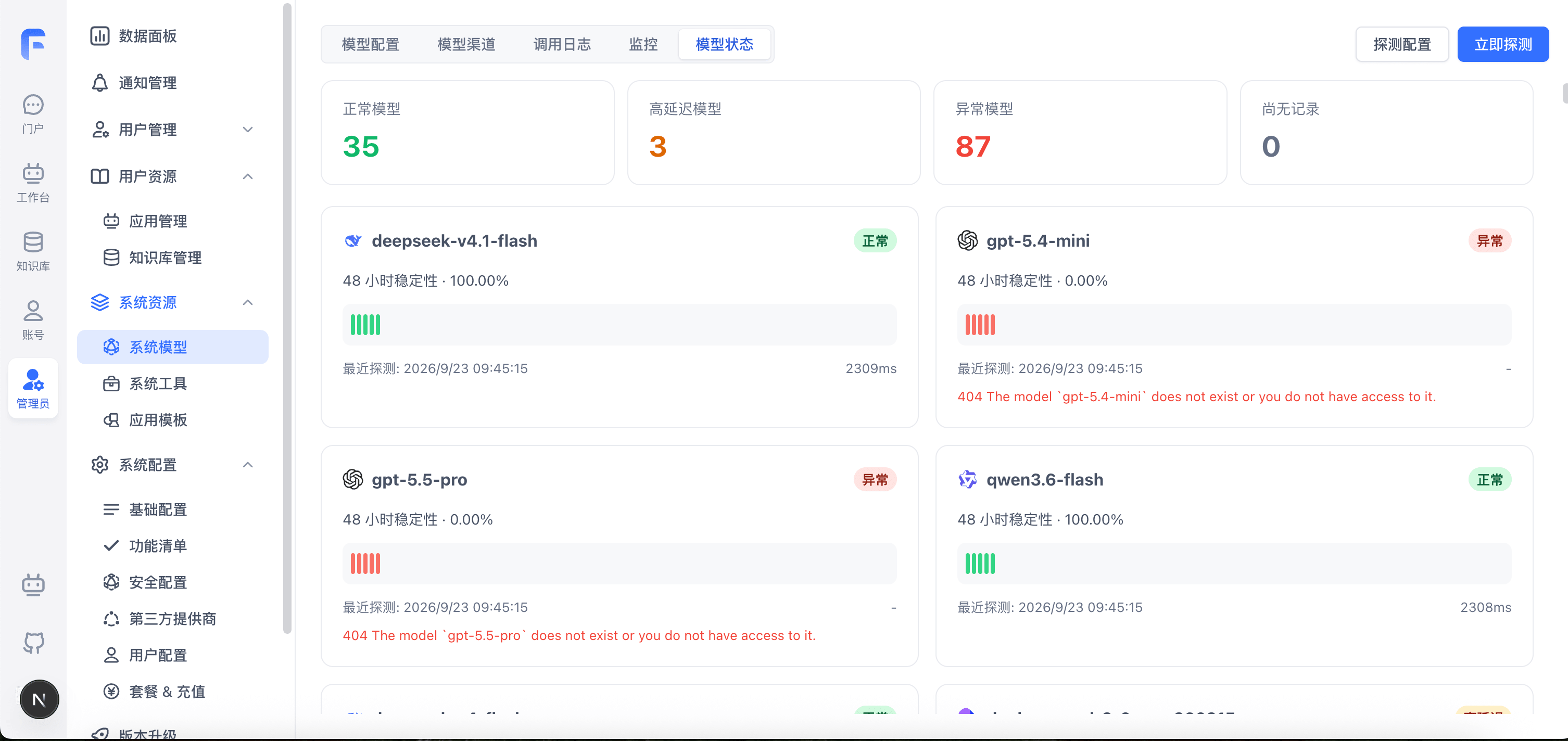The height and width of the screenshot is (741, 1568).
Task: Click the GitHub cat icon in rail
Action: (x=33, y=643)
